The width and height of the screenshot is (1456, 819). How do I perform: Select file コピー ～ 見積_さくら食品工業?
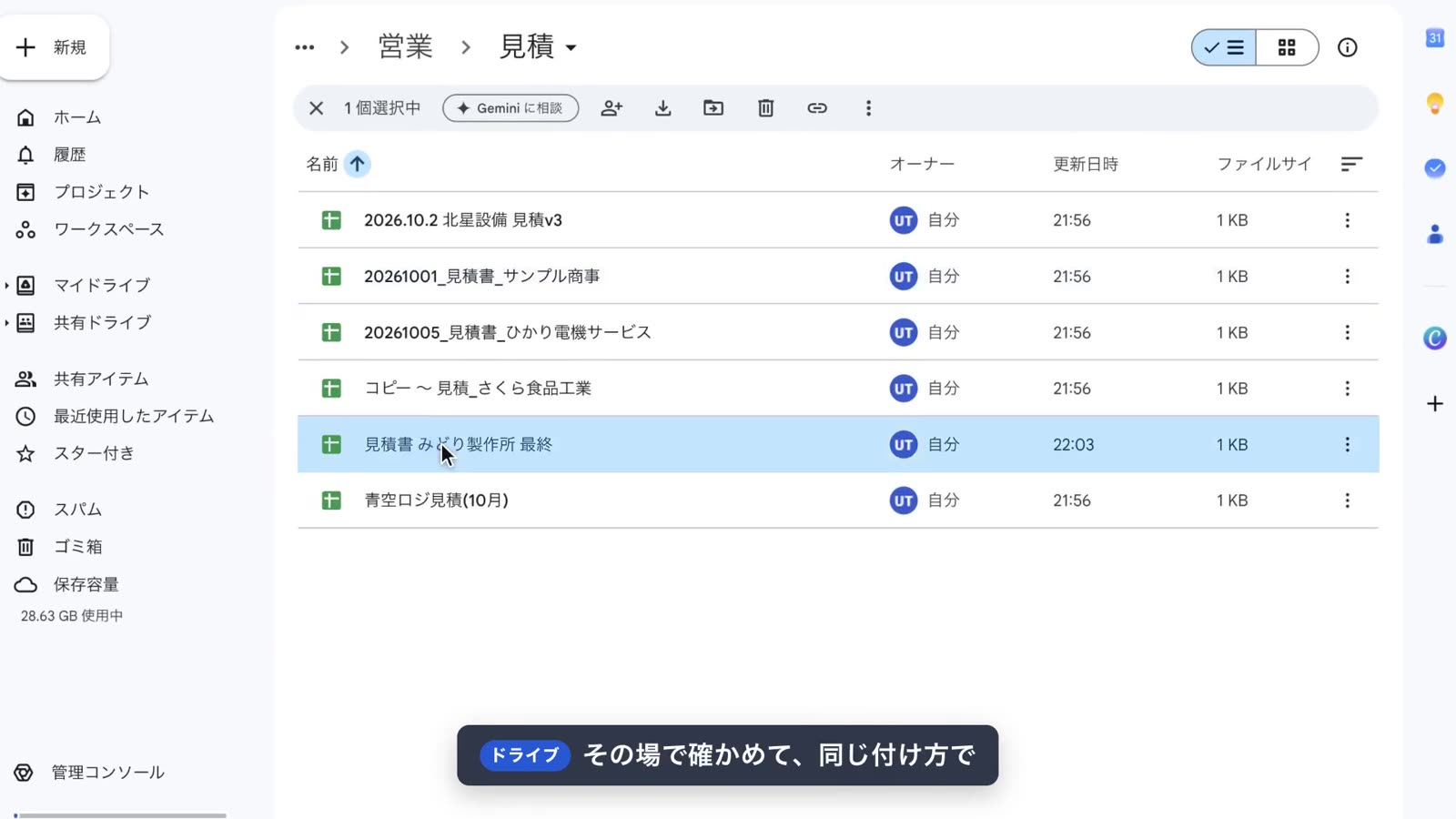click(838, 389)
